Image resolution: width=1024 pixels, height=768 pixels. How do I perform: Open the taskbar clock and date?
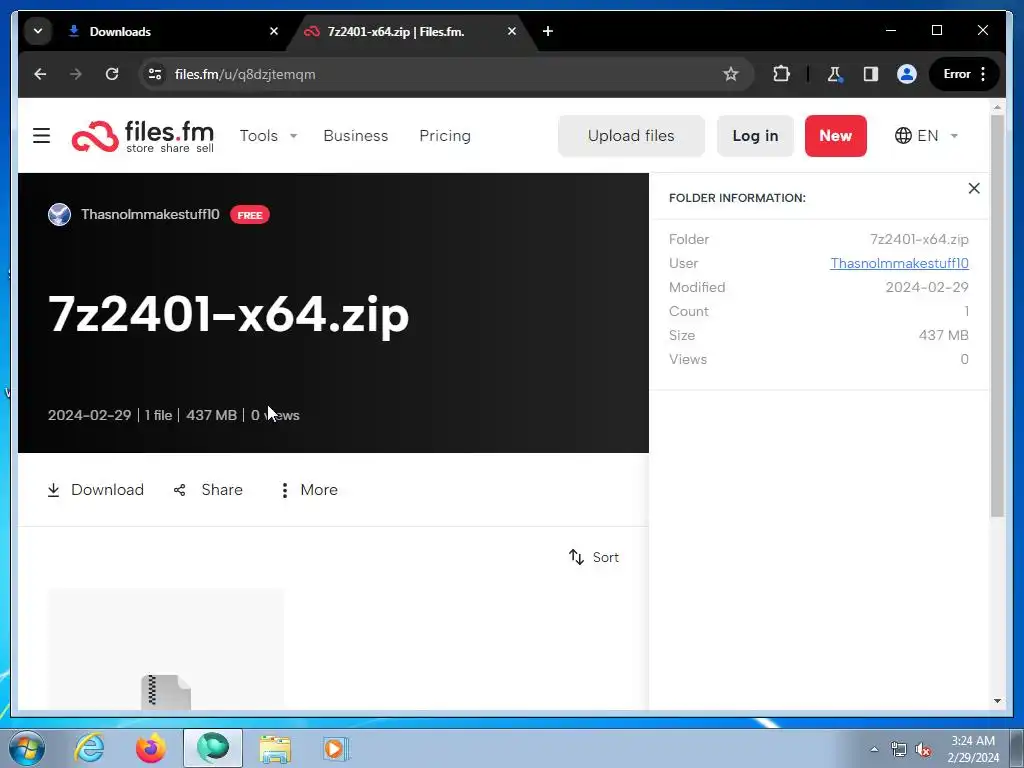tap(973, 749)
